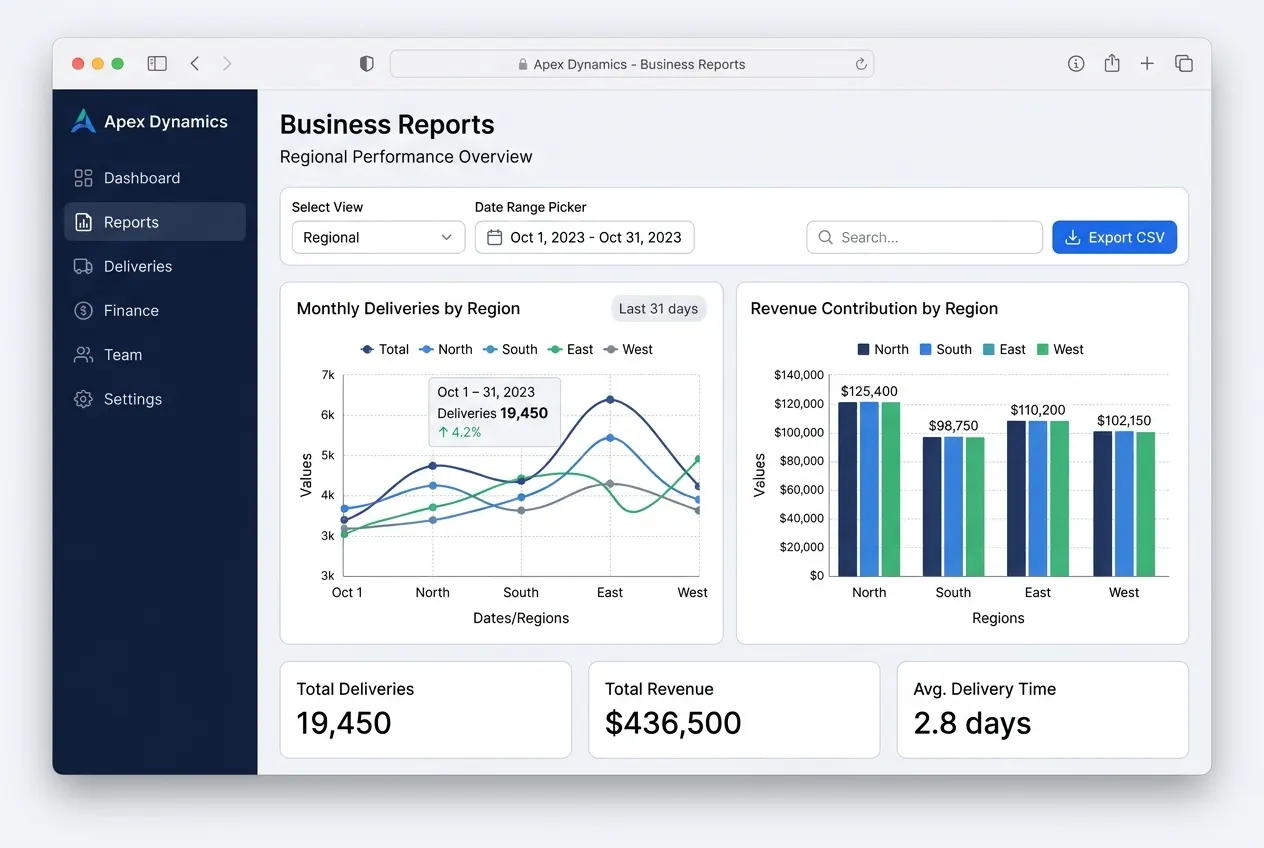
Task: Click the Deliveries 19,450 tooltip
Action: (494, 412)
